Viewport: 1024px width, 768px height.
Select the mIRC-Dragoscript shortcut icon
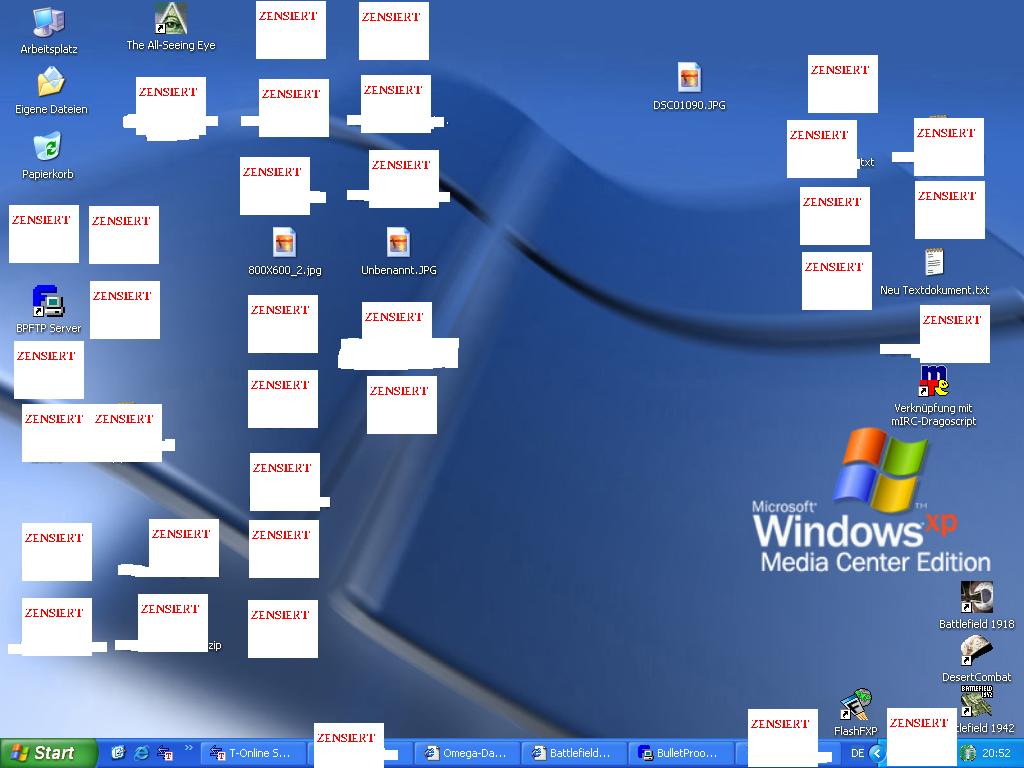click(x=934, y=381)
